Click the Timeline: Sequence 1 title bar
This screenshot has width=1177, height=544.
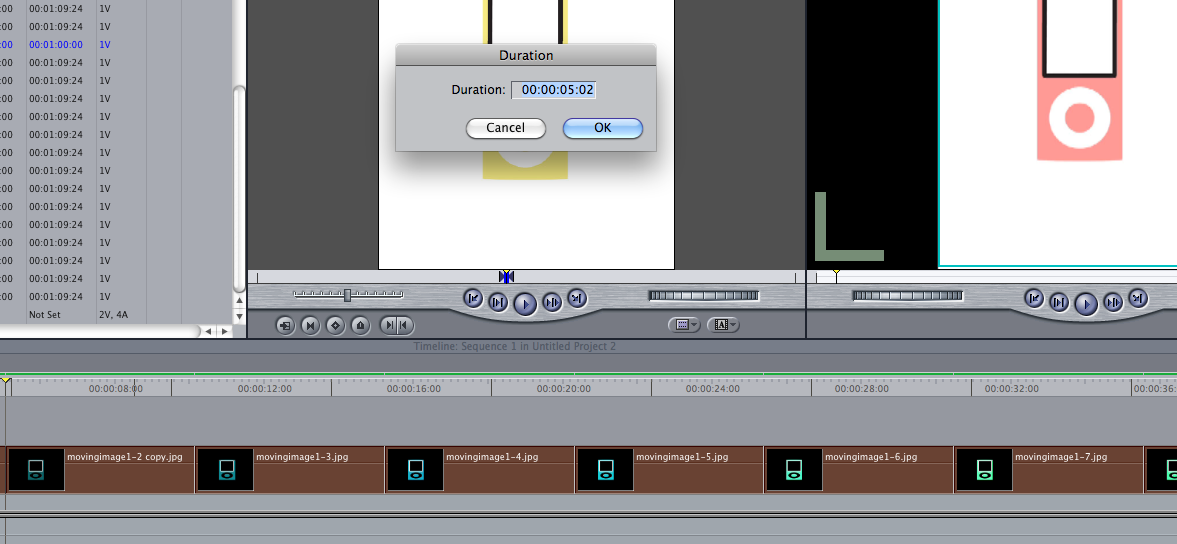[x=515, y=347]
